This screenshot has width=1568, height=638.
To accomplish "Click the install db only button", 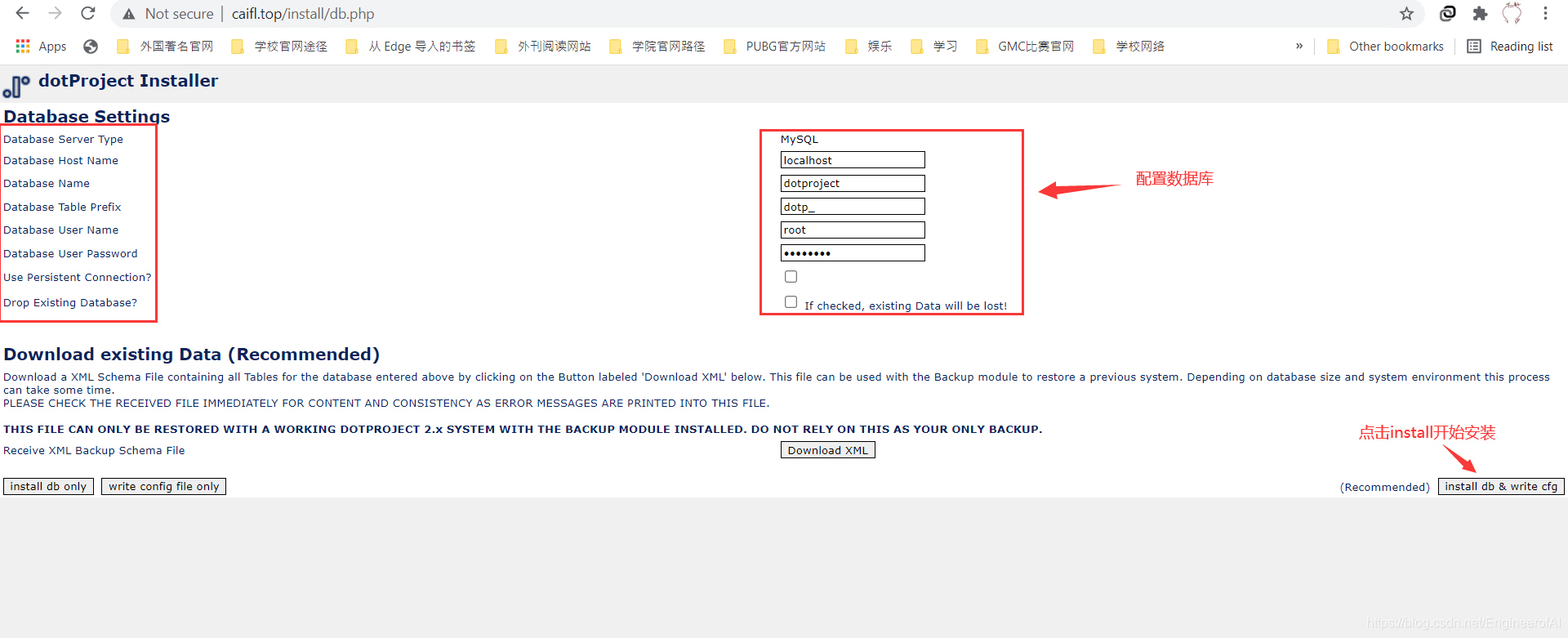I will [48, 486].
